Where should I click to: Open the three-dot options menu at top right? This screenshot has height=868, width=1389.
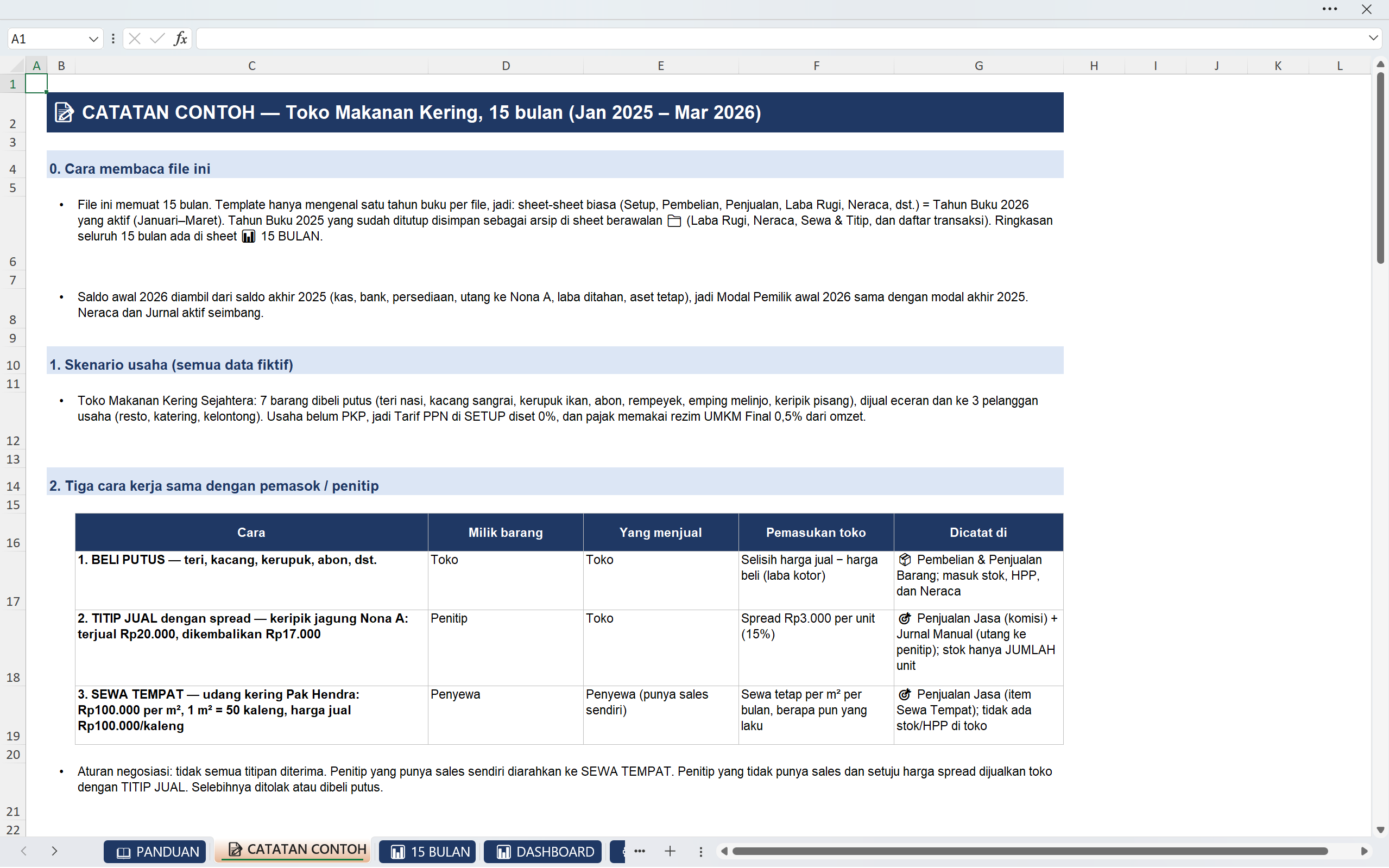pyautogui.click(x=1330, y=9)
